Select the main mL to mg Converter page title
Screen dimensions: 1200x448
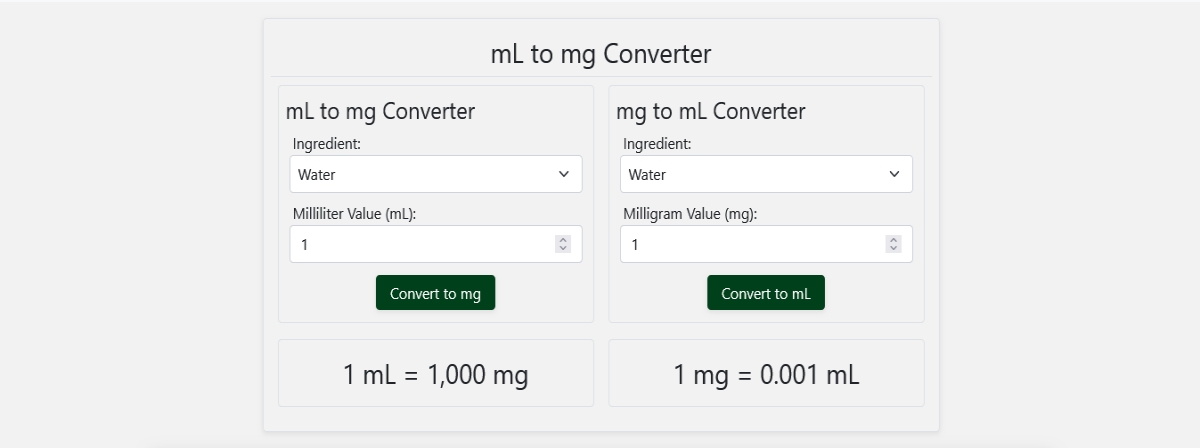tap(601, 54)
